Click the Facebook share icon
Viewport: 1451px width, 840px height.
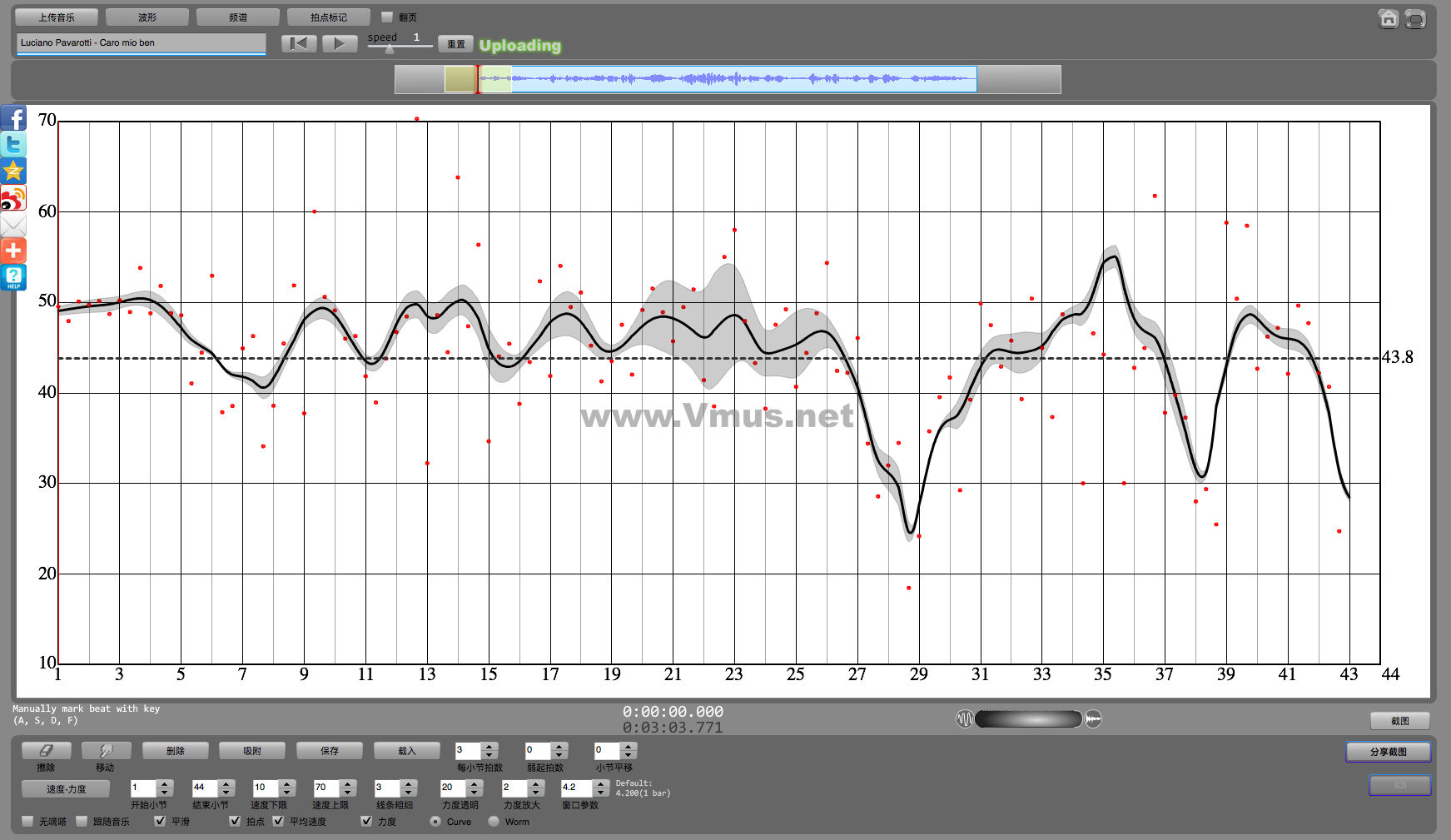pos(13,118)
